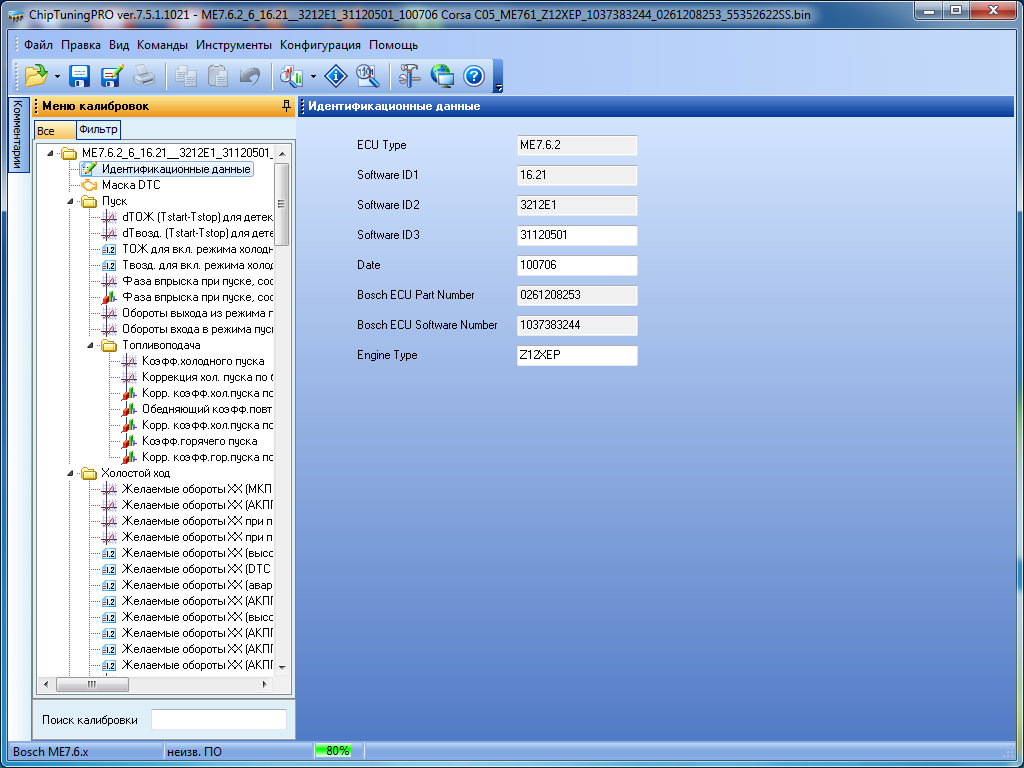The height and width of the screenshot is (768, 1024).
Task: Click the binary search magnifier icon
Action: (367, 75)
